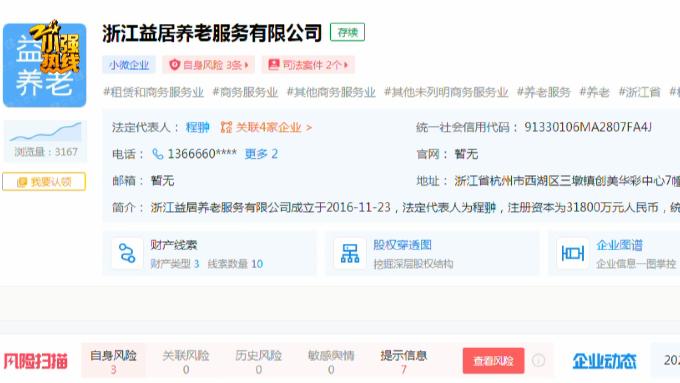Open the #养老 hashtag
Viewport: 680px width, 383px height.
[x=594, y=92]
